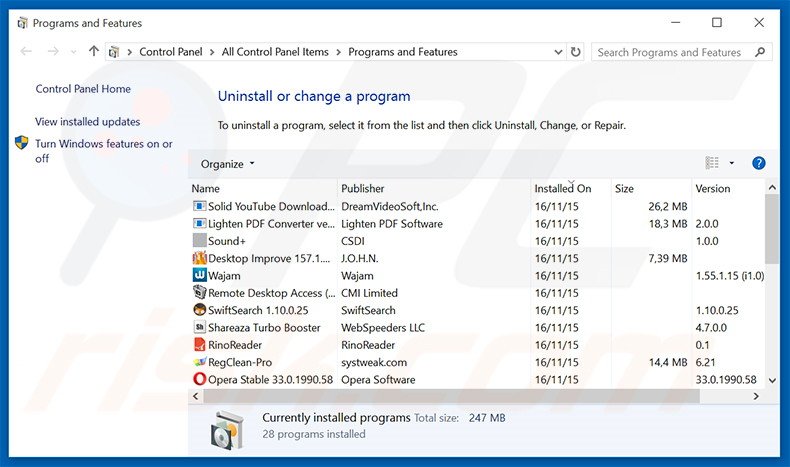
Task: Click the SwiftSearch program icon
Action: (200, 310)
